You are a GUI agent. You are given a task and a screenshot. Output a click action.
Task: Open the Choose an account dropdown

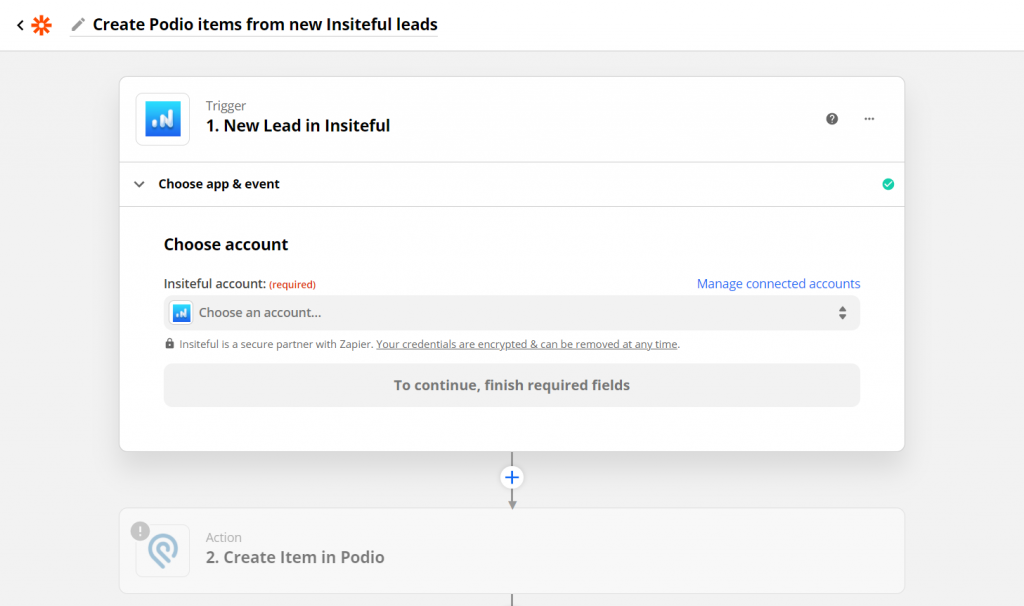tap(511, 313)
